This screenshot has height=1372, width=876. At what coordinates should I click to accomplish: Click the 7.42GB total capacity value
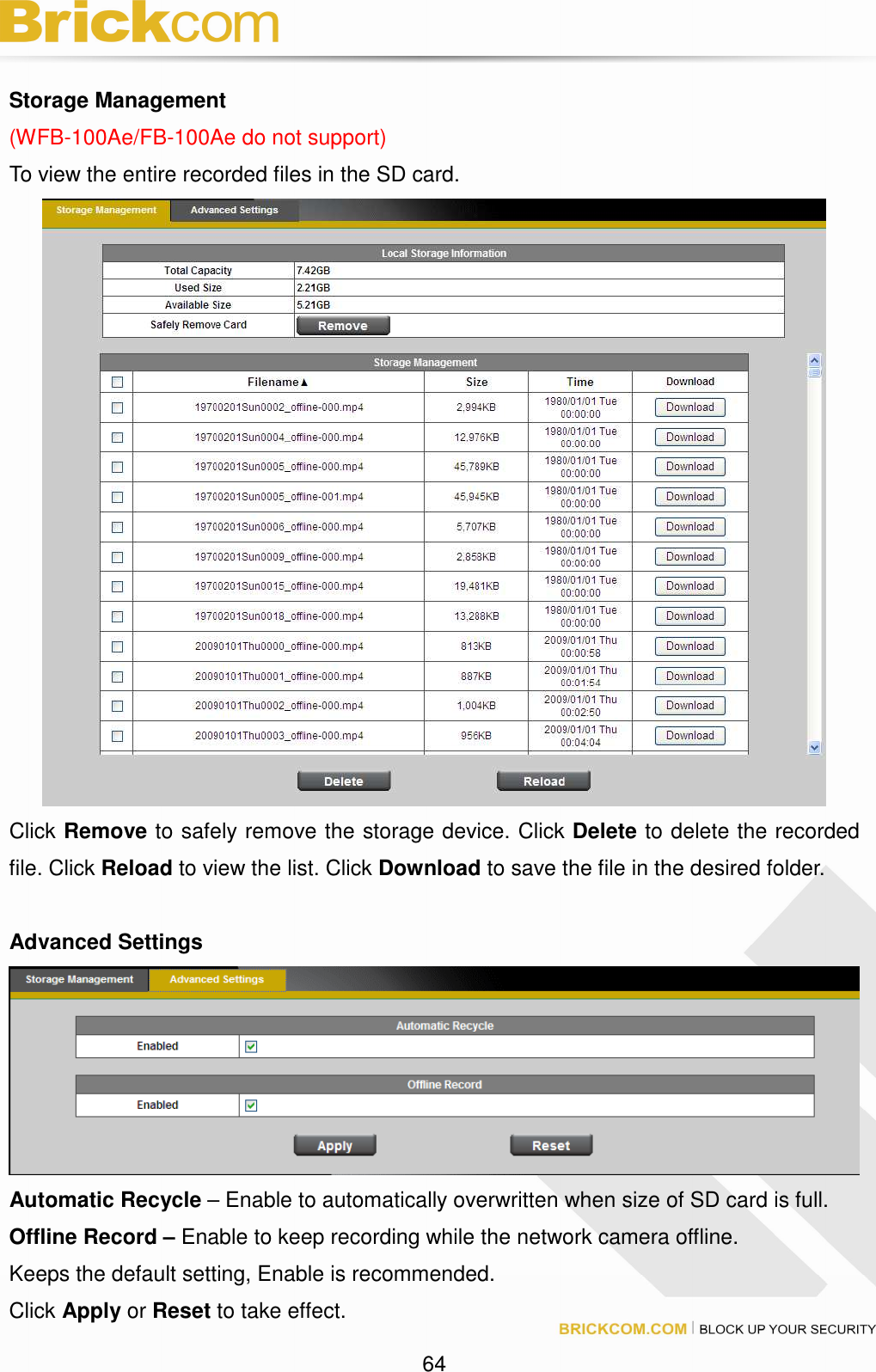(314, 271)
